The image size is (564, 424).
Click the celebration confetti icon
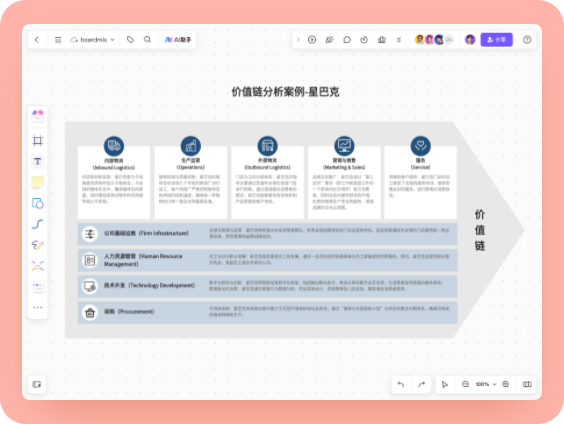tap(329, 40)
